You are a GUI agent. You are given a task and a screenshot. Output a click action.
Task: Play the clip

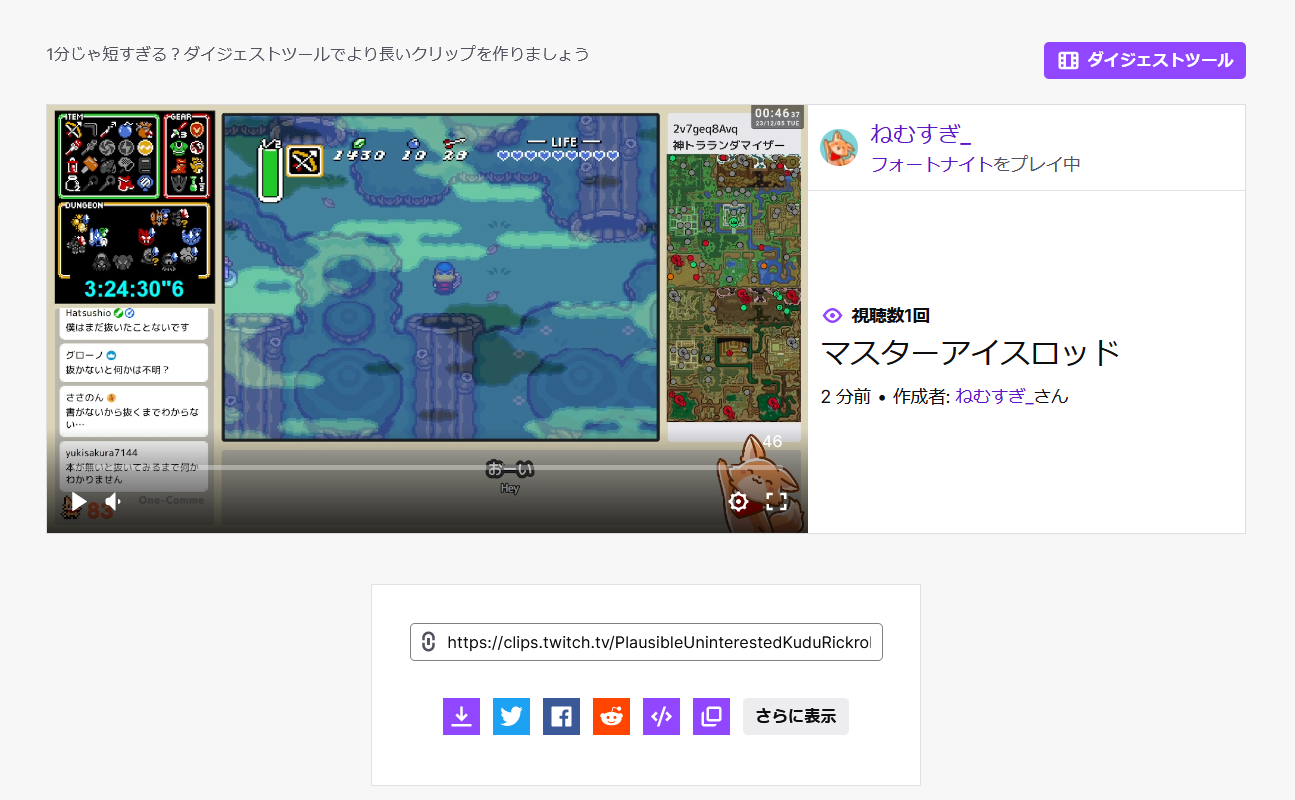pyautogui.click(x=77, y=500)
